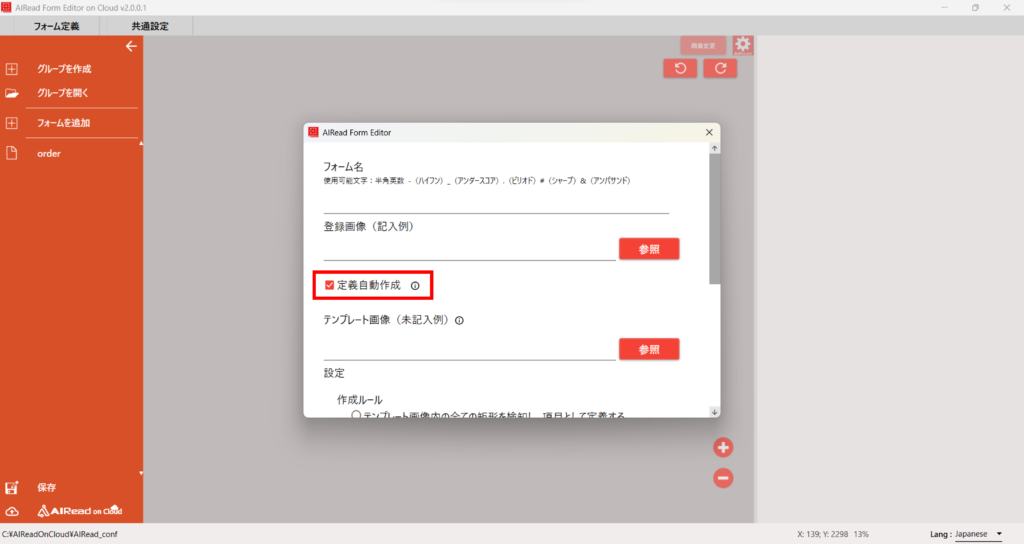The image size is (1024, 544).
Task: Open settings with the gear icon
Action: [742, 45]
